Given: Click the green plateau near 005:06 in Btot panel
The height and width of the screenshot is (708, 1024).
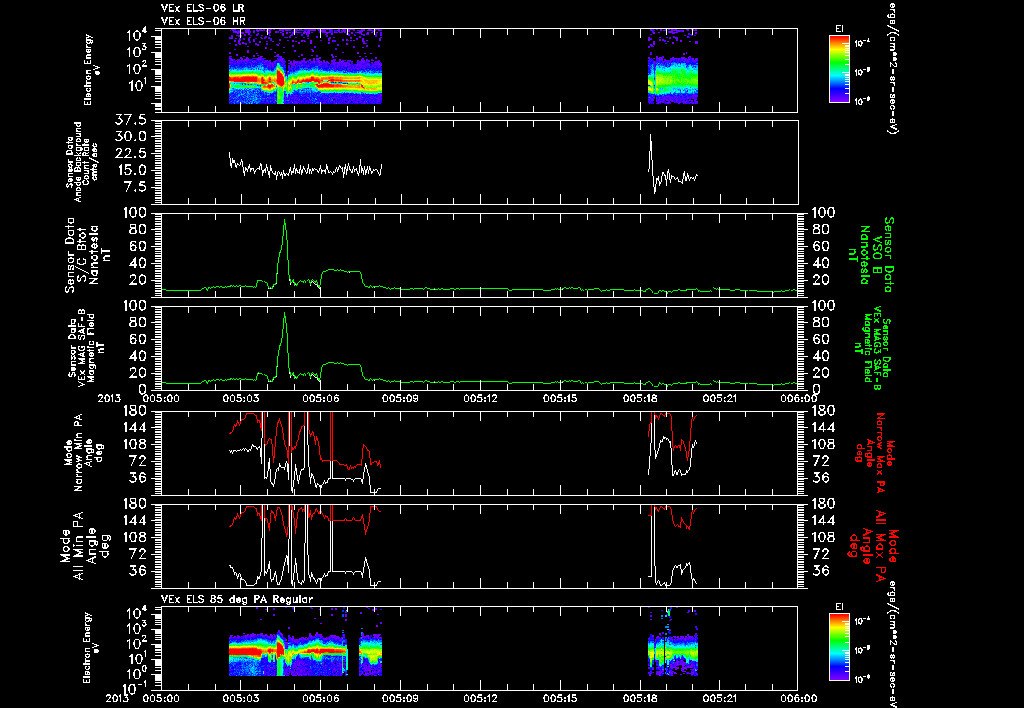Looking at the screenshot, I should click(341, 271).
